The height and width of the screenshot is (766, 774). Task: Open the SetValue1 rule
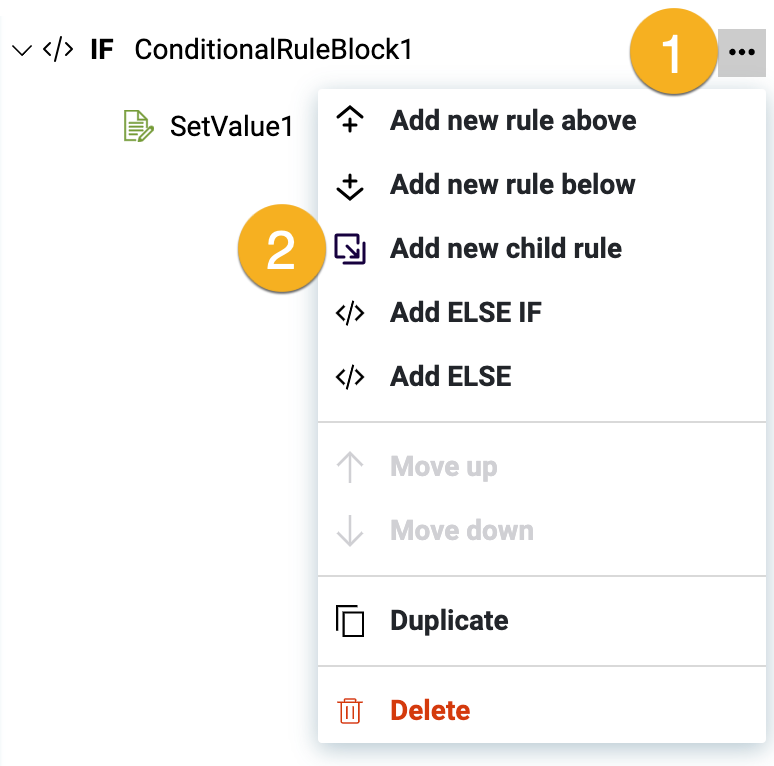pos(231,127)
